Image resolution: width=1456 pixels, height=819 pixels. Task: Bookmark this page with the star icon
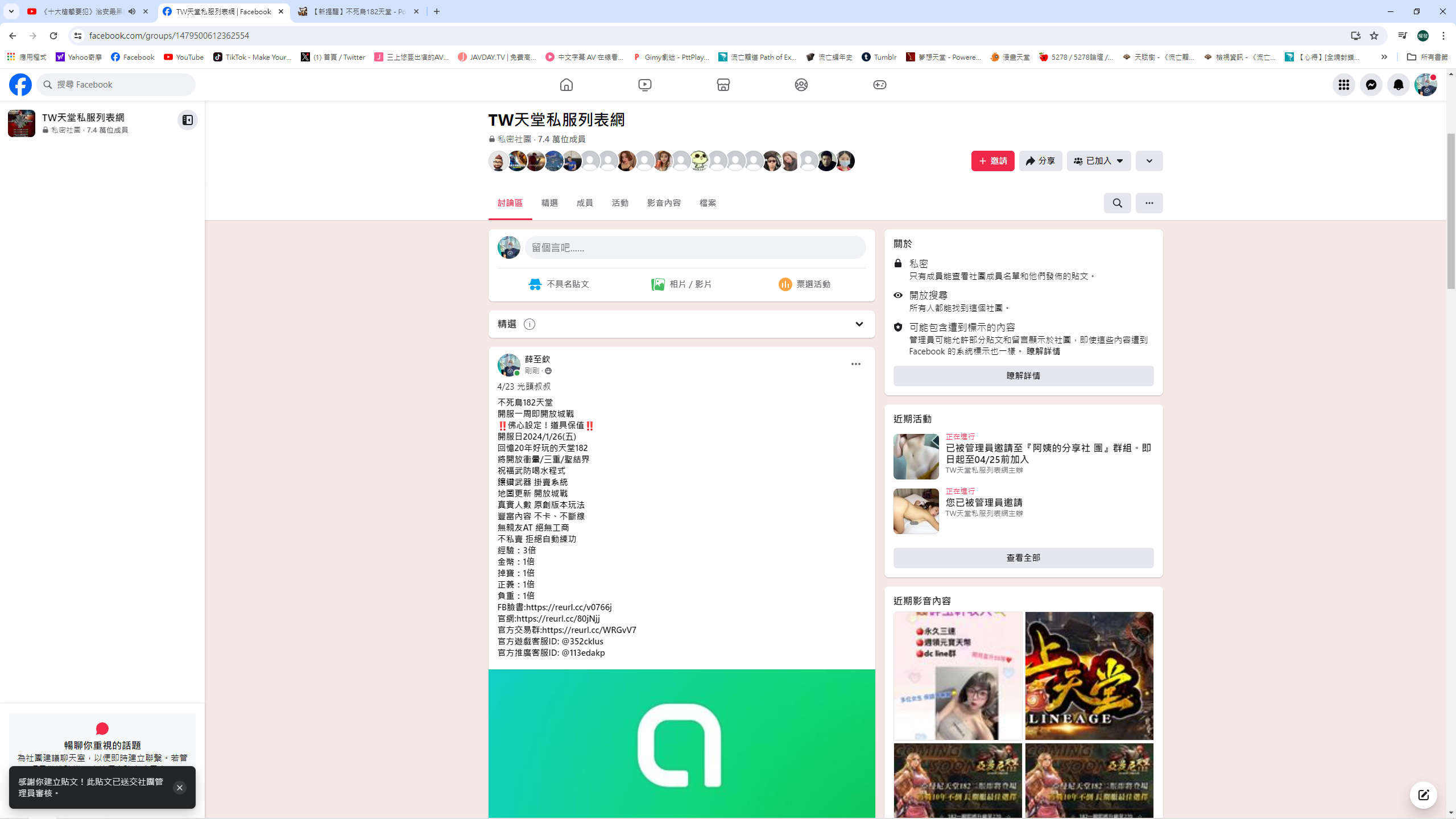1374,35
